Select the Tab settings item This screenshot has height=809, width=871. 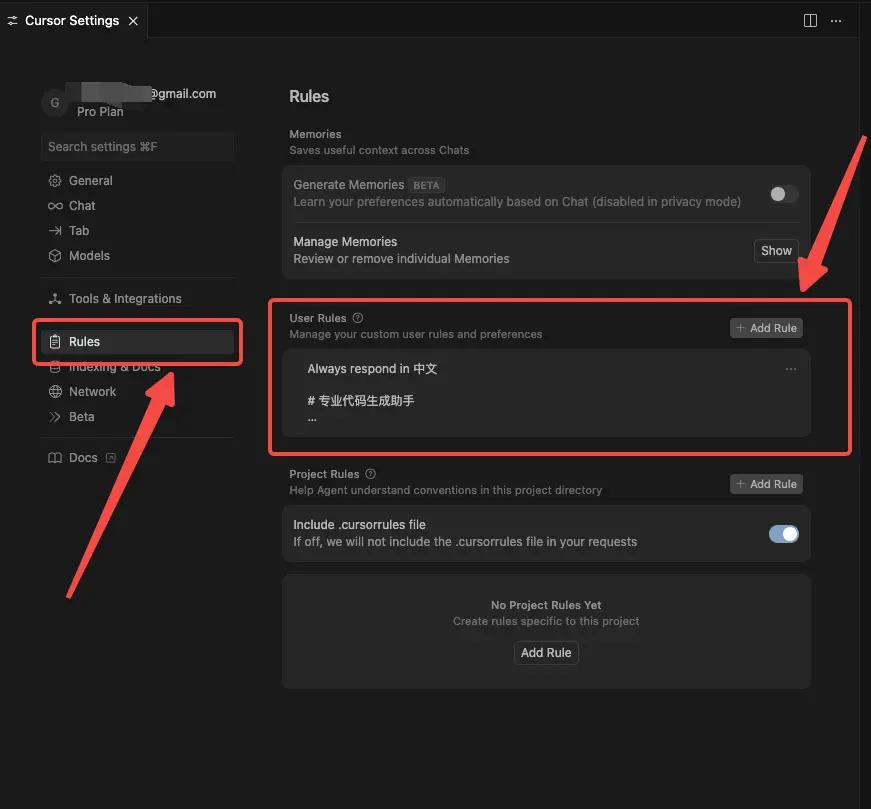79,231
